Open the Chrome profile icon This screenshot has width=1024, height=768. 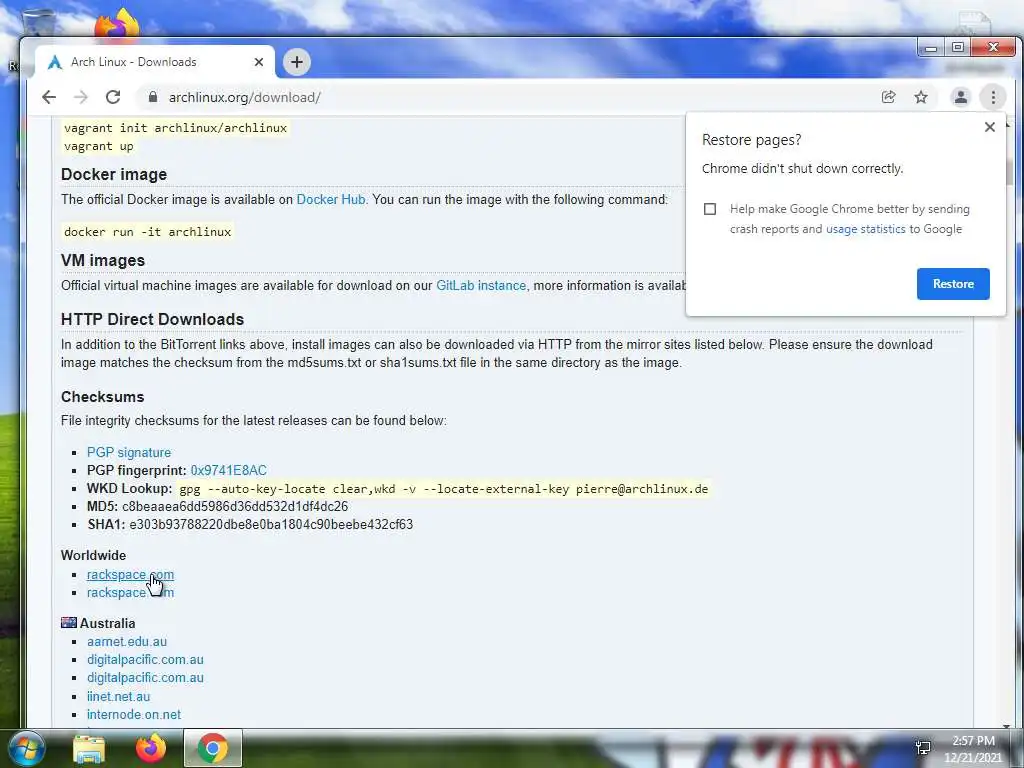(x=961, y=97)
